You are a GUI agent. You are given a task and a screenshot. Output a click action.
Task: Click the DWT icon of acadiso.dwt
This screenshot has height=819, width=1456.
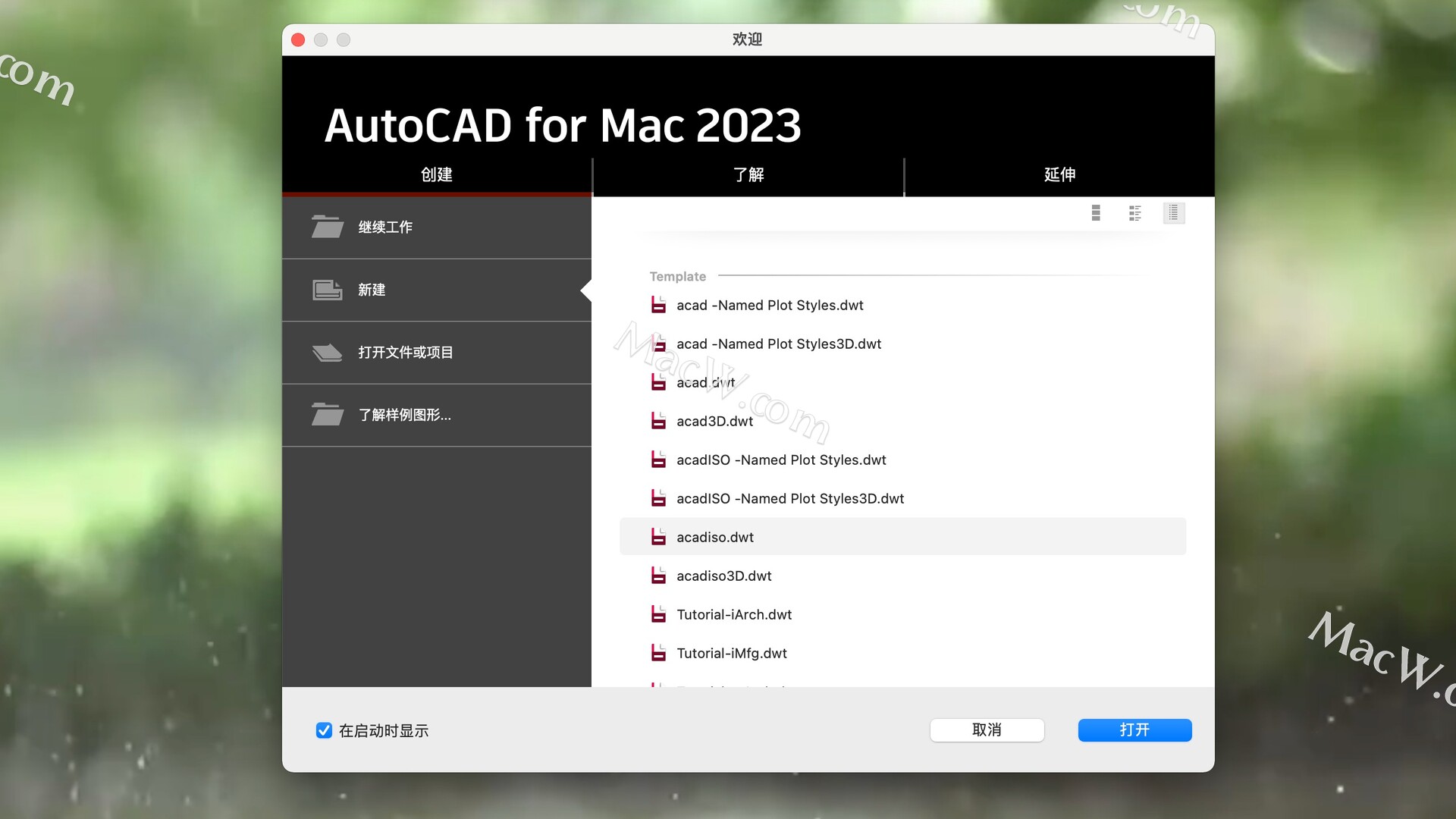click(x=658, y=537)
